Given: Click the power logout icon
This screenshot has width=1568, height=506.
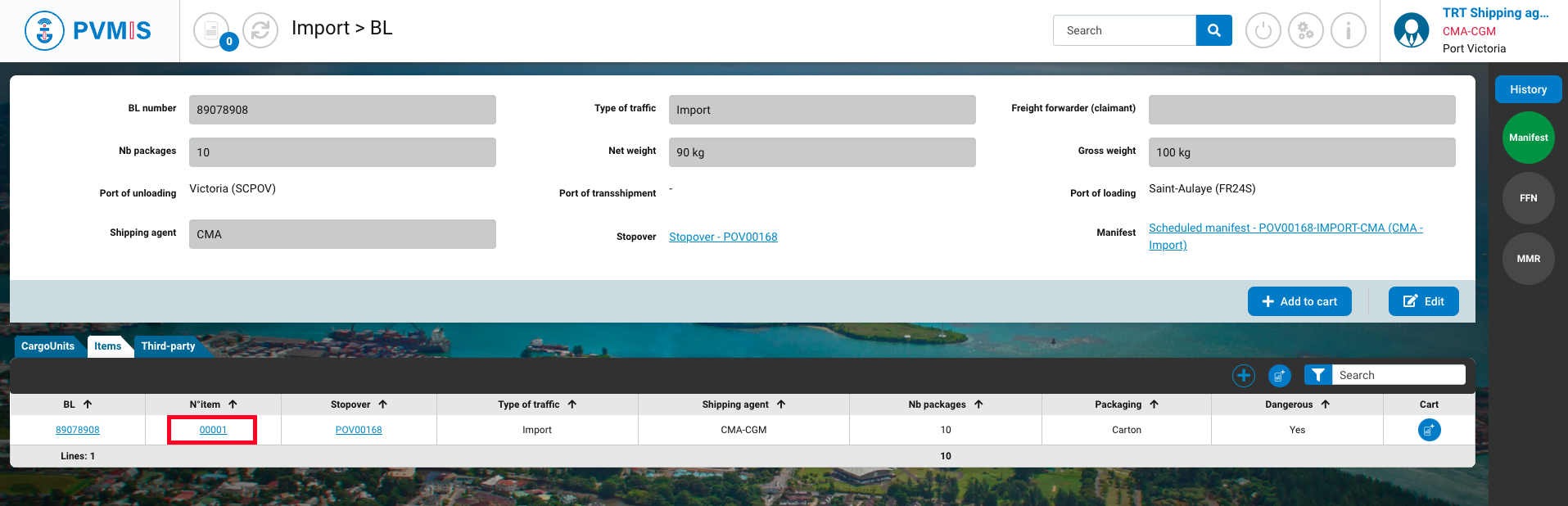Looking at the screenshot, I should pyautogui.click(x=1263, y=31).
